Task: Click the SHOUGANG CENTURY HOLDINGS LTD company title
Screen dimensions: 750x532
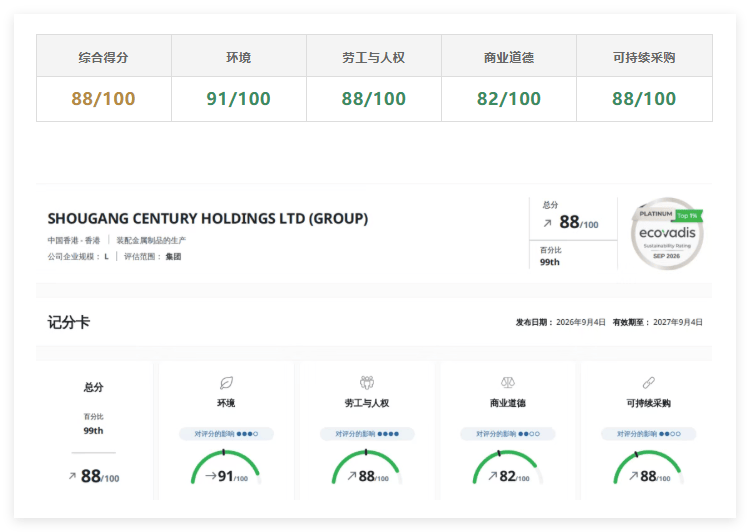Action: (x=208, y=219)
